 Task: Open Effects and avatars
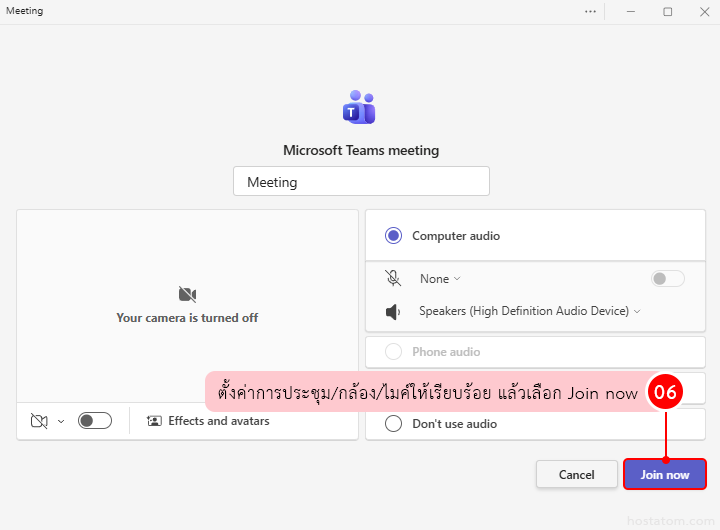tap(208, 421)
